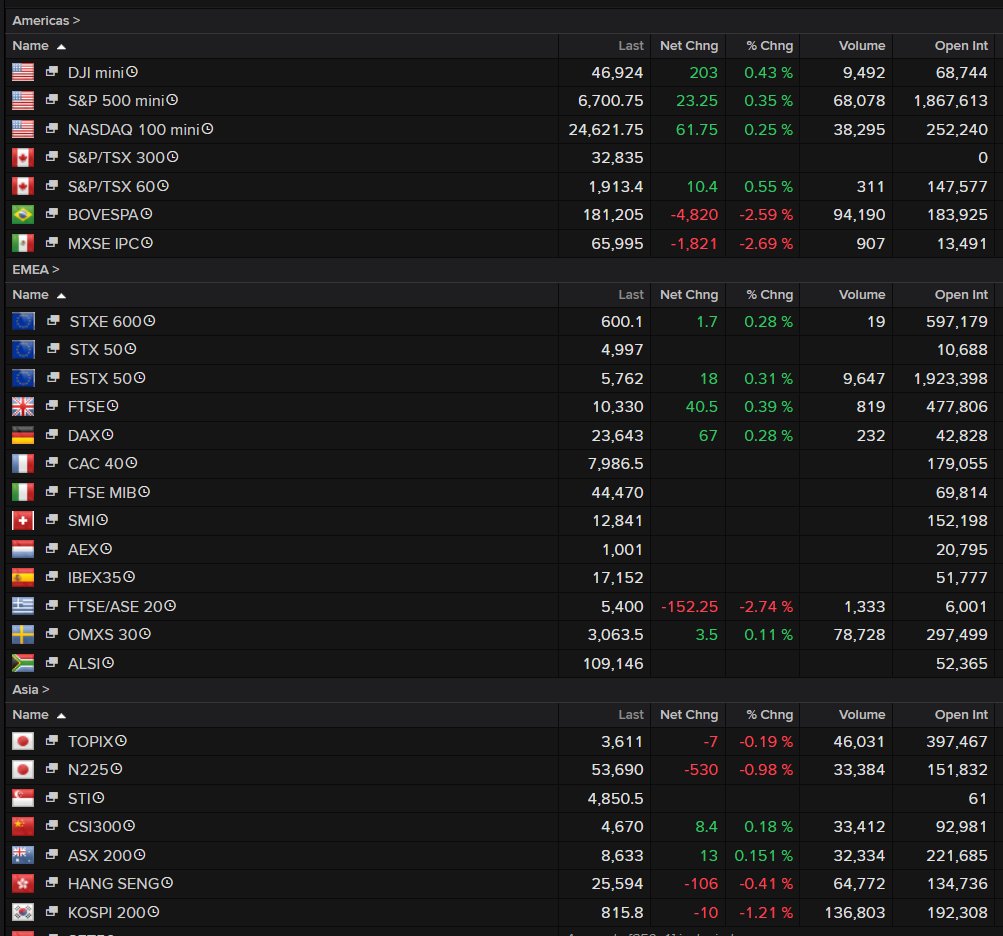
Task: Open popup window icon for CAC 40
Action: coord(52,463)
